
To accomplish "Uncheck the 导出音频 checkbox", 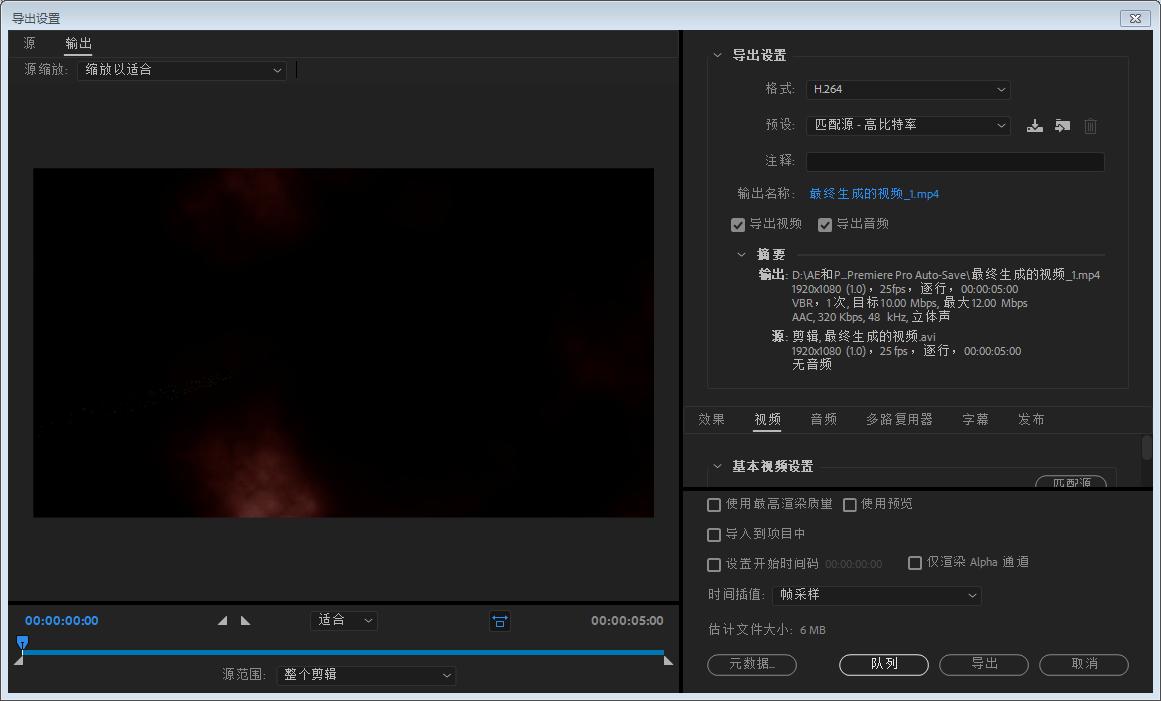I will [825, 224].
